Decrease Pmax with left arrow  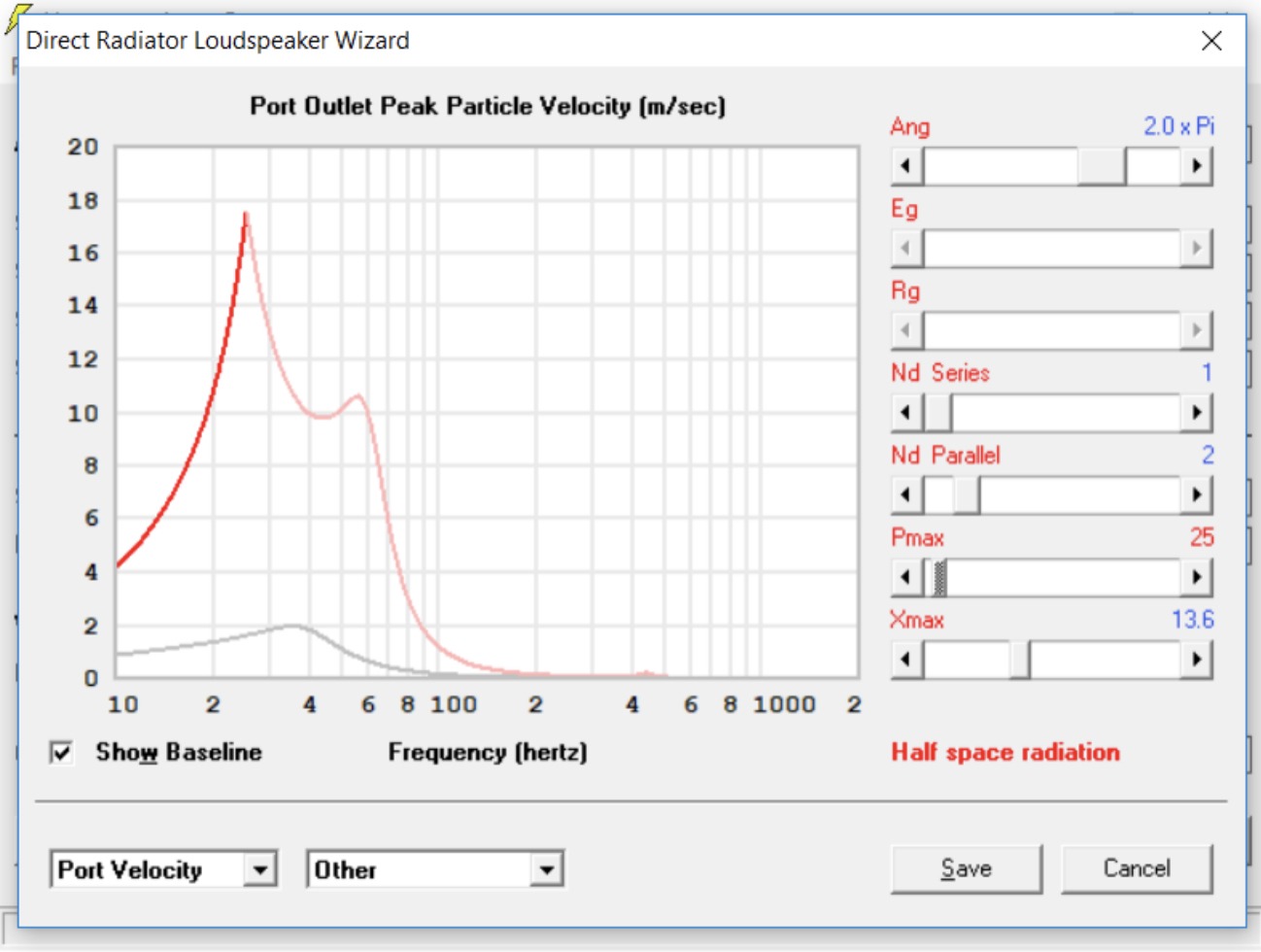point(906,578)
